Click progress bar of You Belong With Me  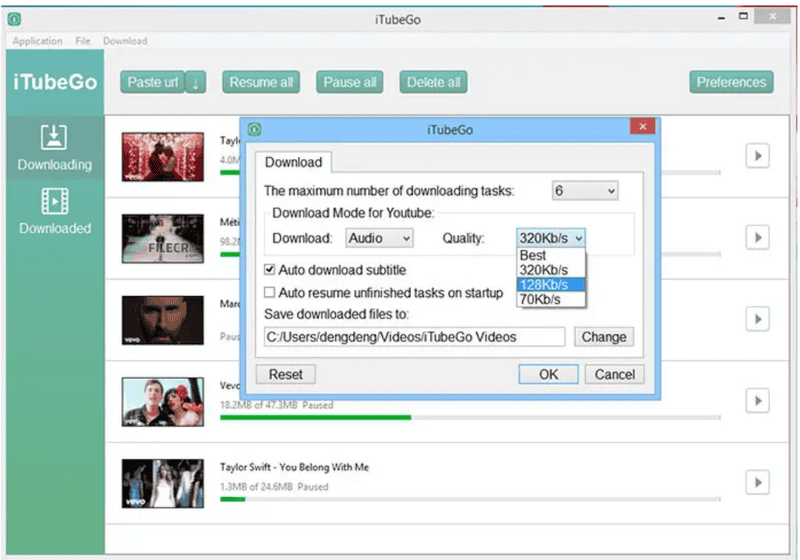coord(470,499)
